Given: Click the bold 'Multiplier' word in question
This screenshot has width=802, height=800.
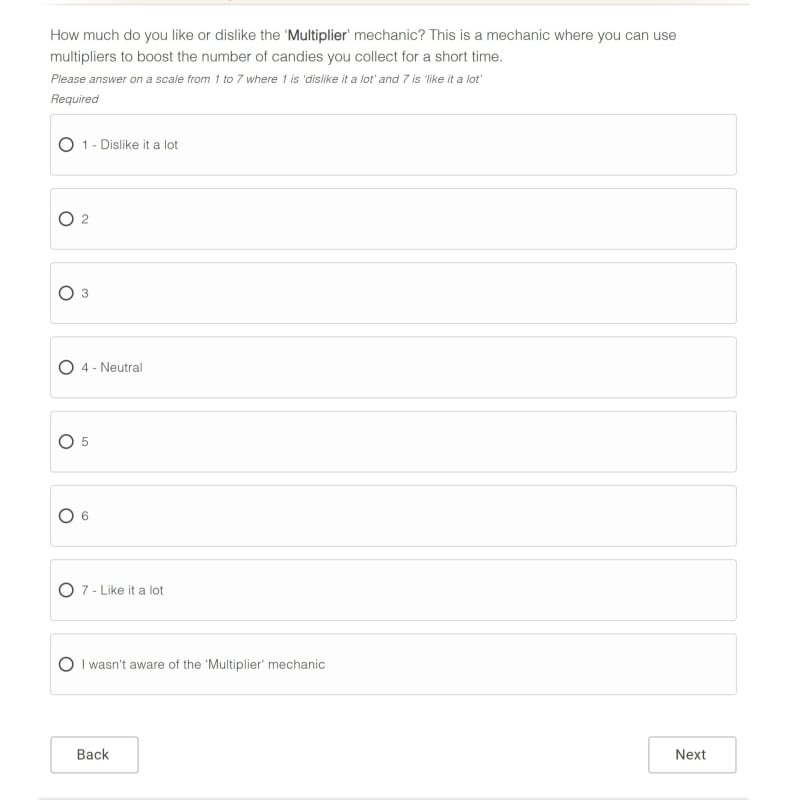Looking at the screenshot, I should pos(316,35).
